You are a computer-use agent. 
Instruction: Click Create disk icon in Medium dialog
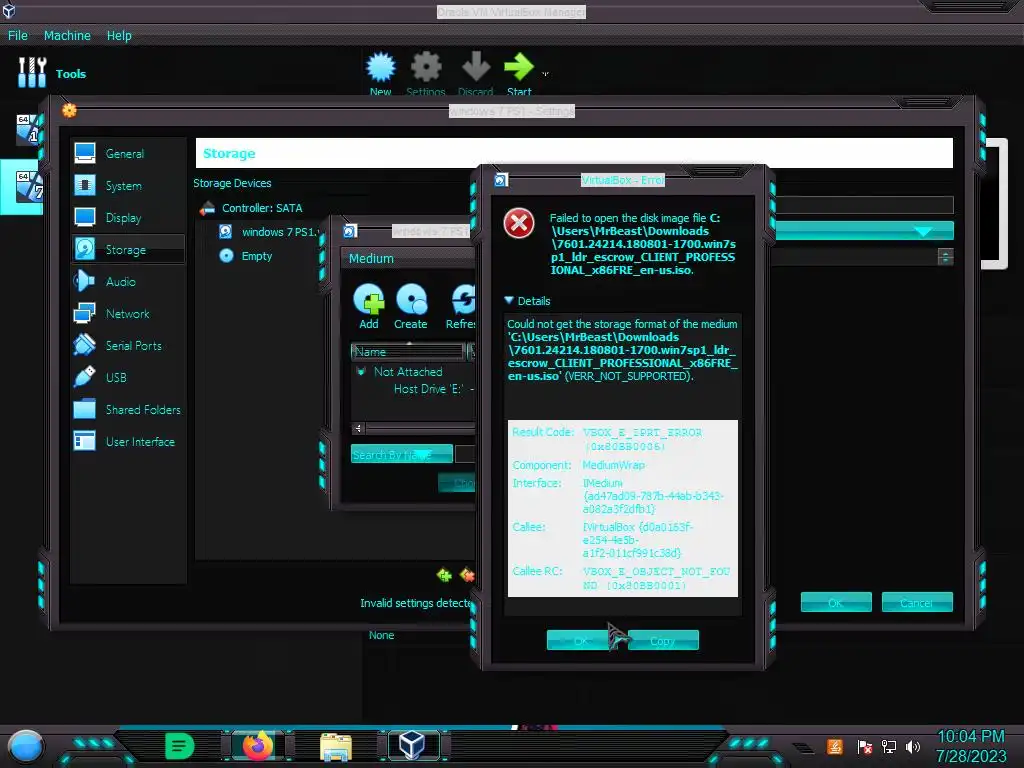click(x=411, y=306)
